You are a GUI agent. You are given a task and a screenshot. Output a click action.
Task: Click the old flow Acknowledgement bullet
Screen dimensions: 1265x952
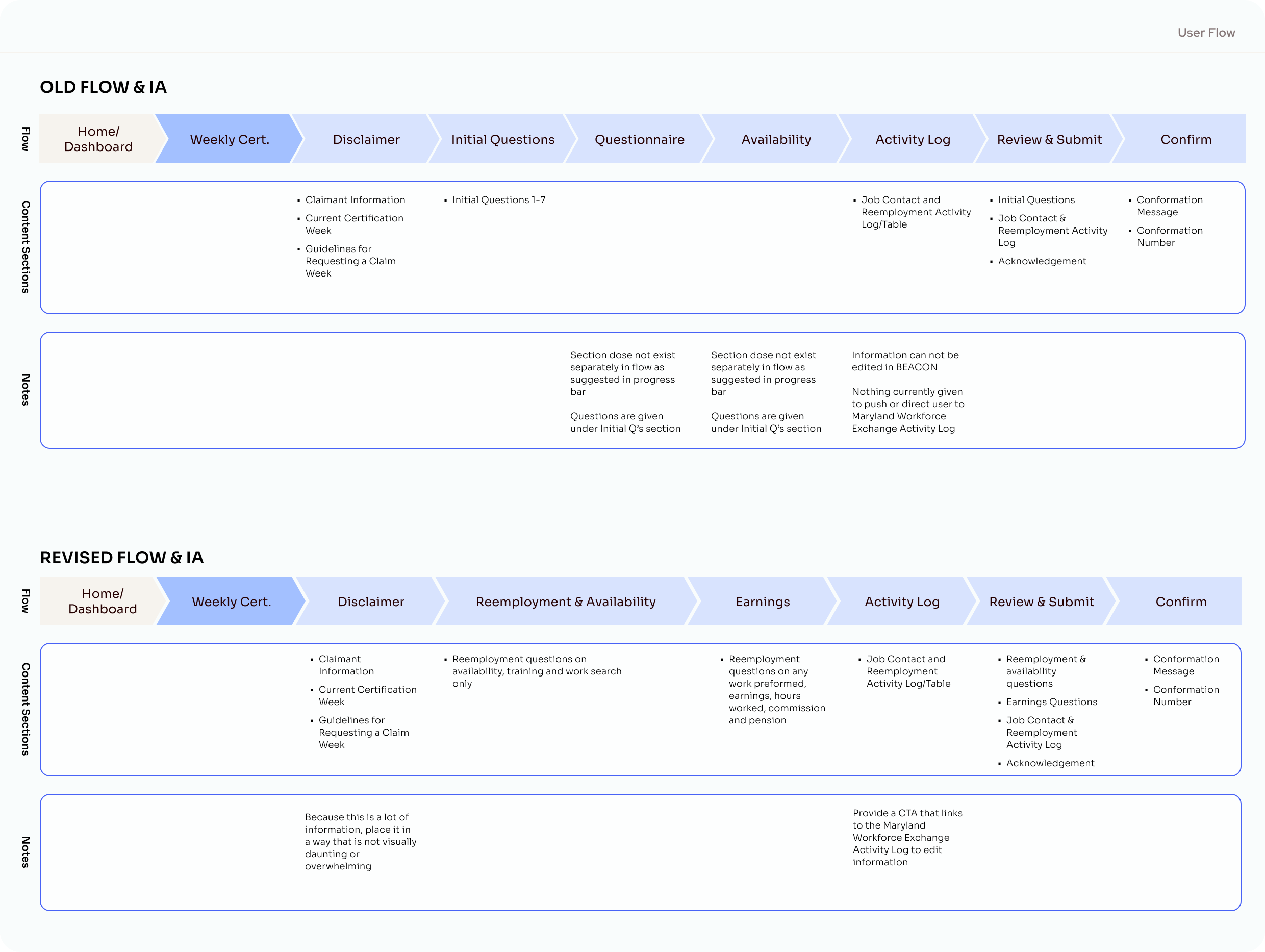(x=1042, y=261)
